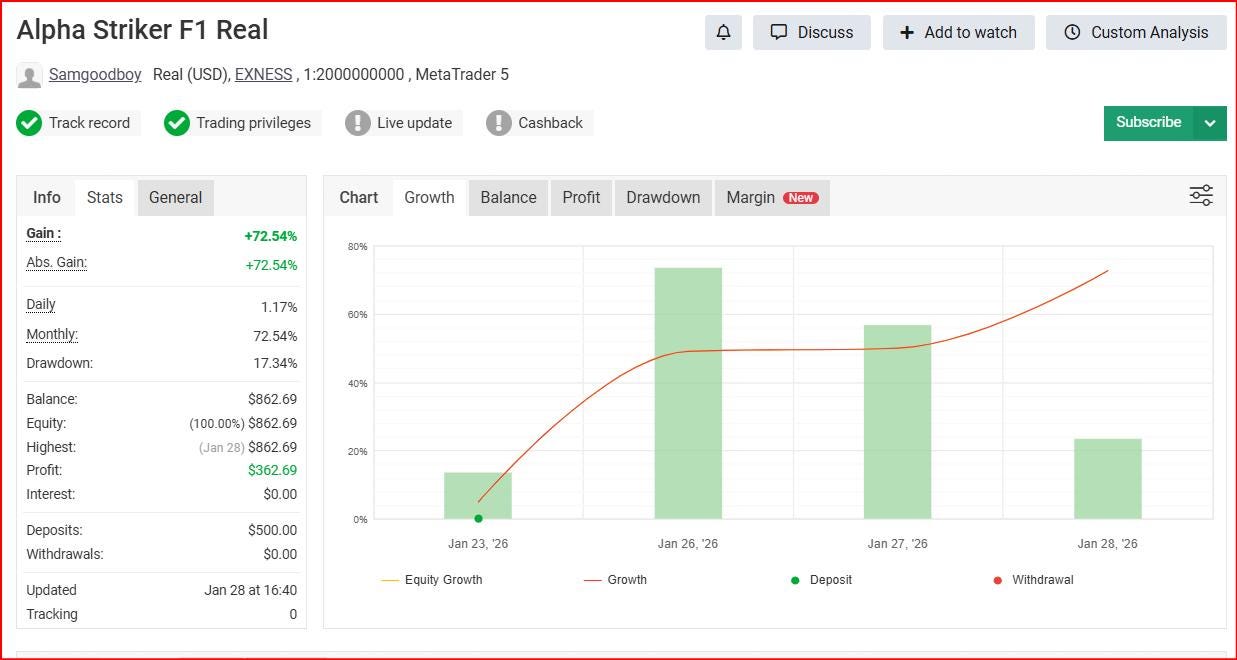This screenshot has width=1237, height=660.
Task: Switch to the Balance chart tab
Action: pyautogui.click(x=508, y=197)
